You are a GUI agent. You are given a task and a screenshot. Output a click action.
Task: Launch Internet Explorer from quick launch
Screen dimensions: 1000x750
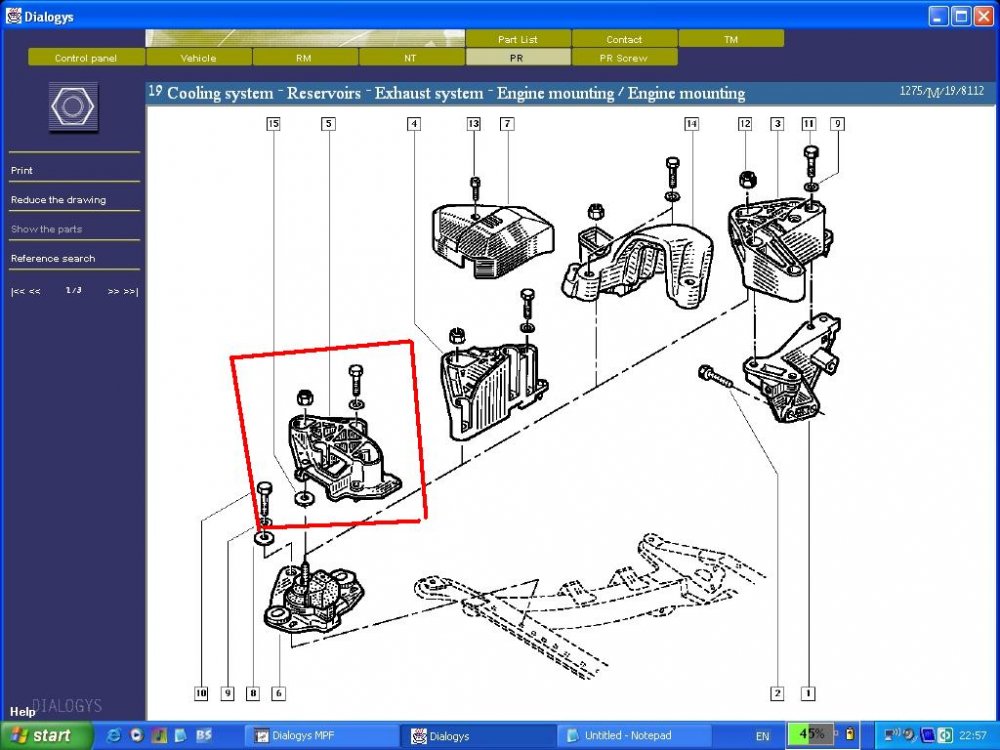coord(114,735)
